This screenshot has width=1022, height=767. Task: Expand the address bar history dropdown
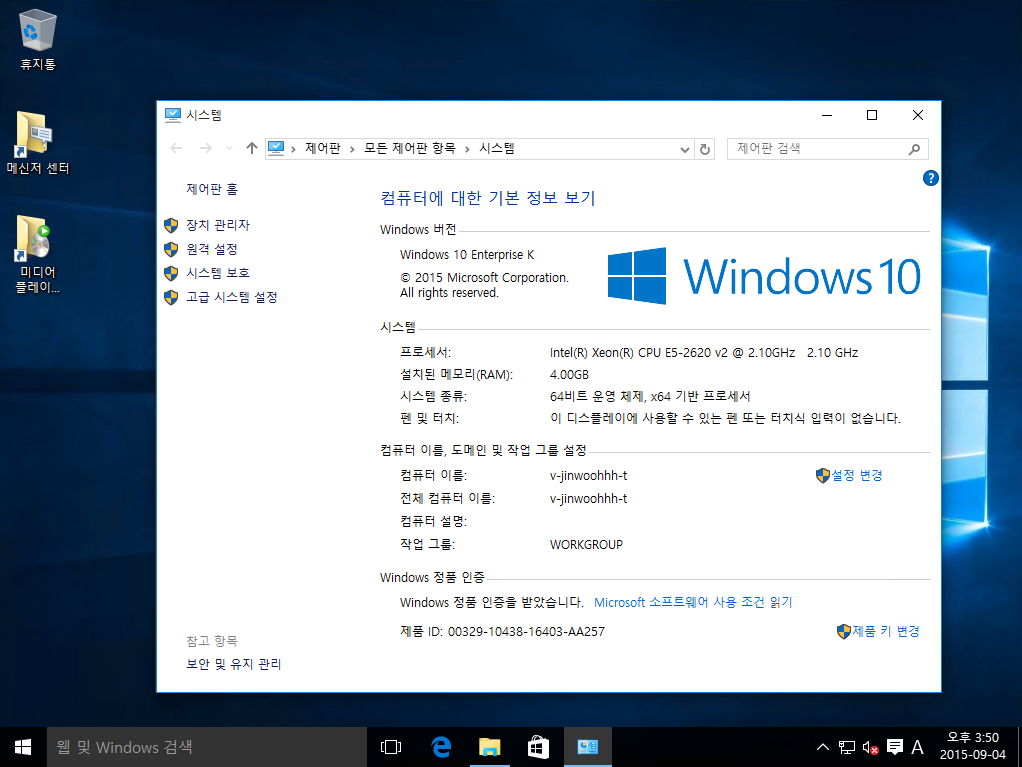coord(684,149)
